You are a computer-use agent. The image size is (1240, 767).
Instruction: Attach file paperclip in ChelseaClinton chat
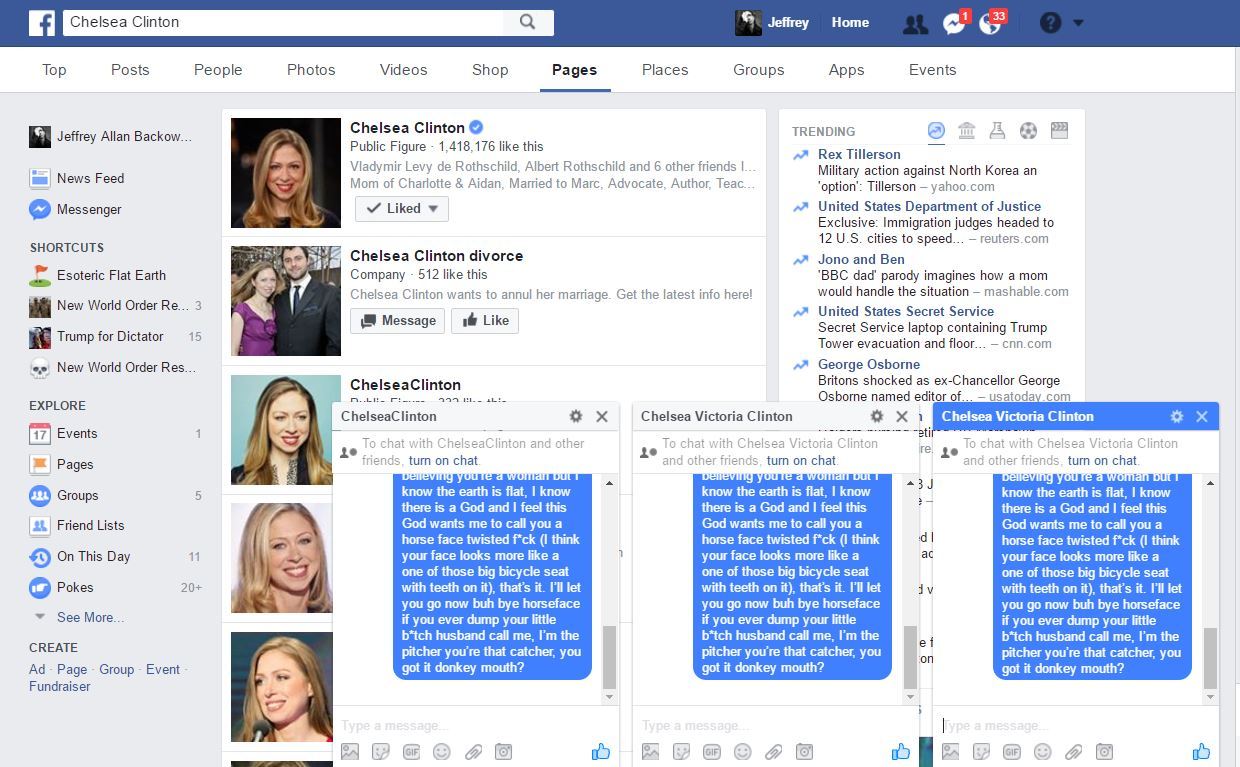(x=473, y=752)
